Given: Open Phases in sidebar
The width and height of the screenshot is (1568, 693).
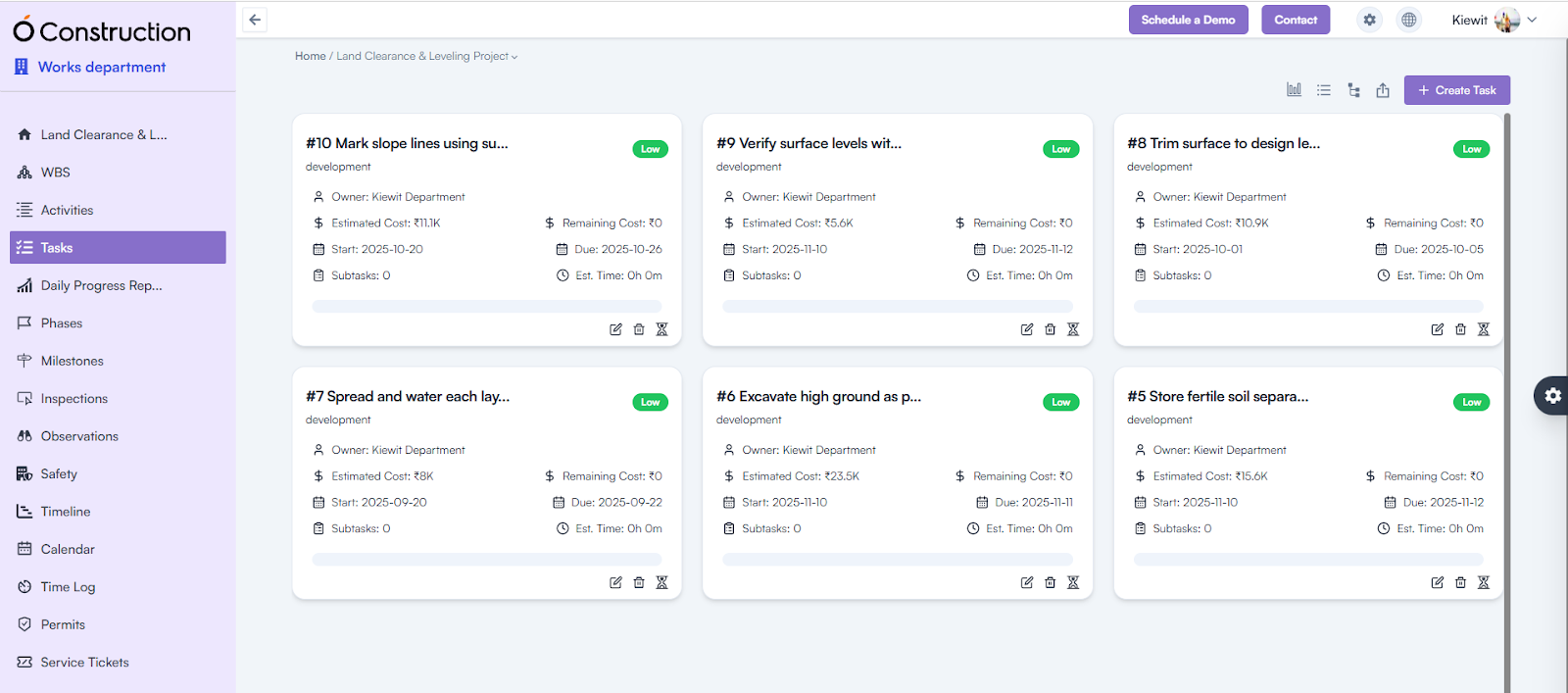Looking at the screenshot, I should click(118, 323).
